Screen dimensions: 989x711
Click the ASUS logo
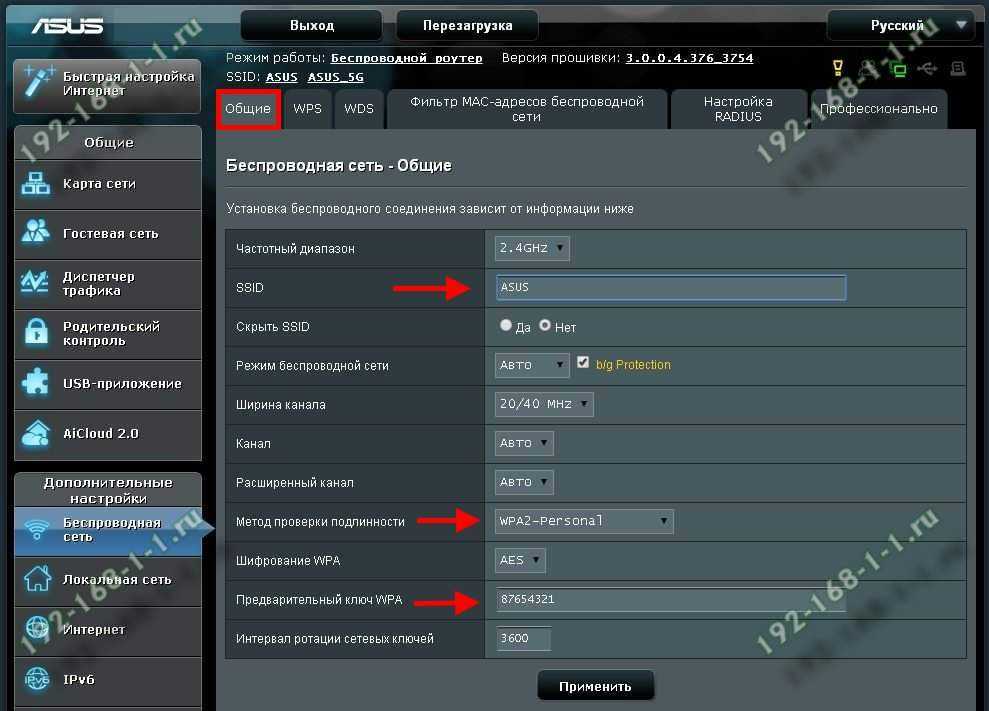coord(67,25)
